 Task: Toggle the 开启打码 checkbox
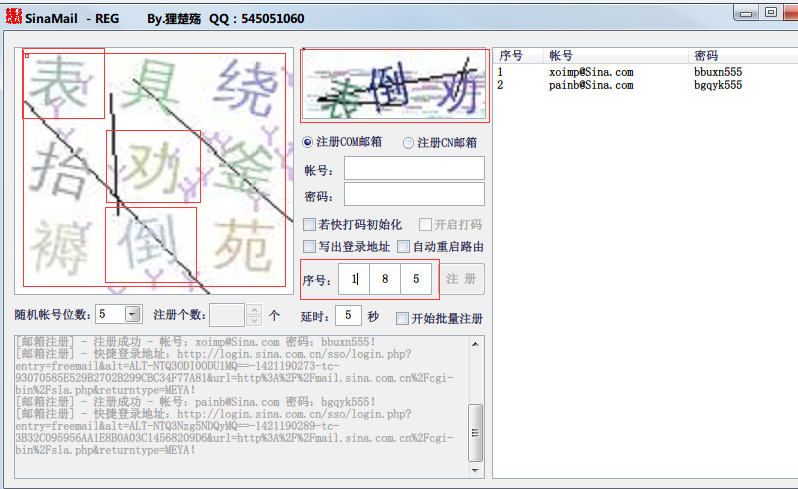coord(425,224)
